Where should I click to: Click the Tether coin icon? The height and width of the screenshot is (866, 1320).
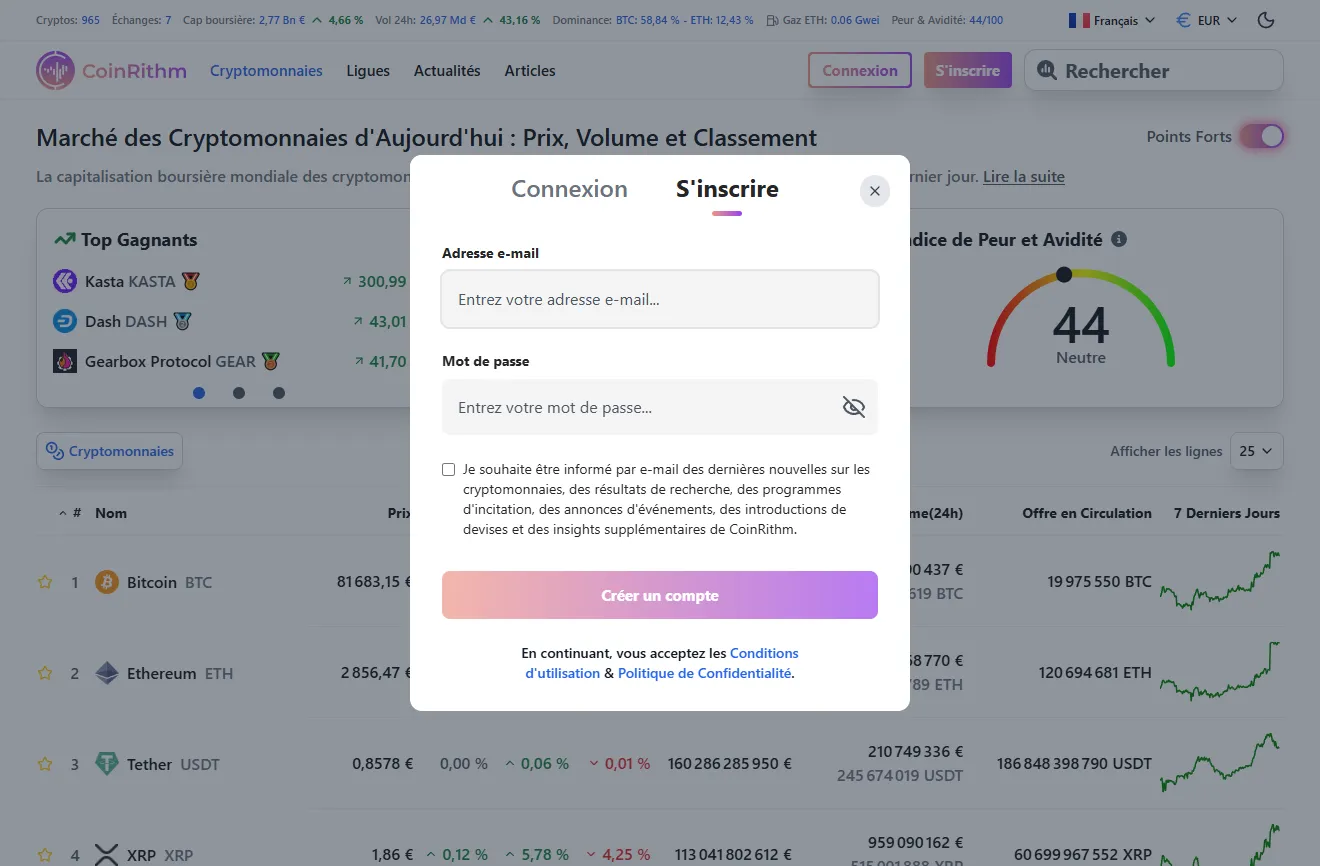(106, 764)
